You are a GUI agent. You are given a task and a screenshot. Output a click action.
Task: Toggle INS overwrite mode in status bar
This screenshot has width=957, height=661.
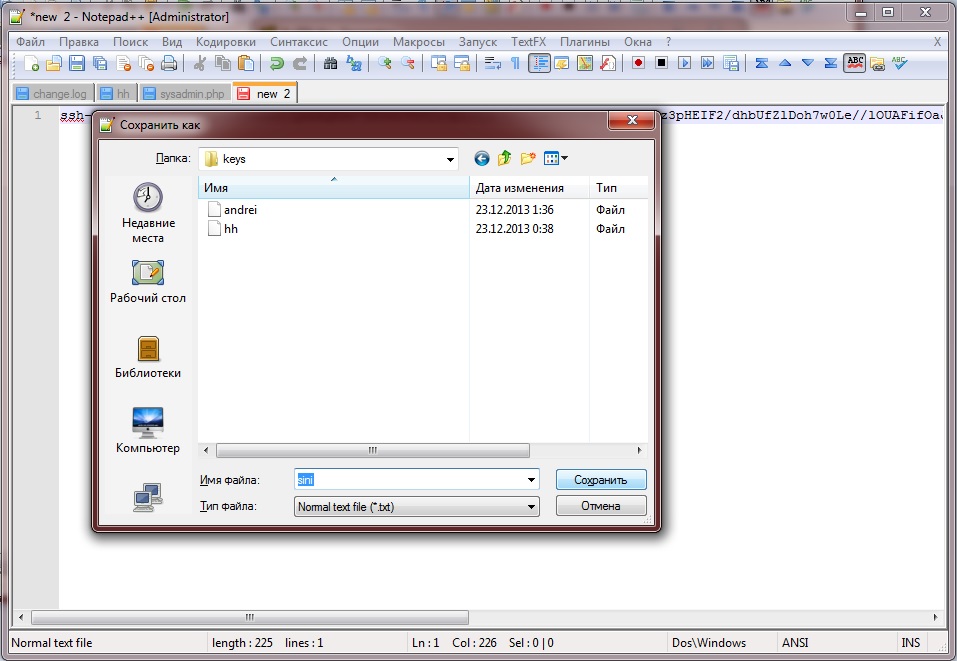pos(911,643)
